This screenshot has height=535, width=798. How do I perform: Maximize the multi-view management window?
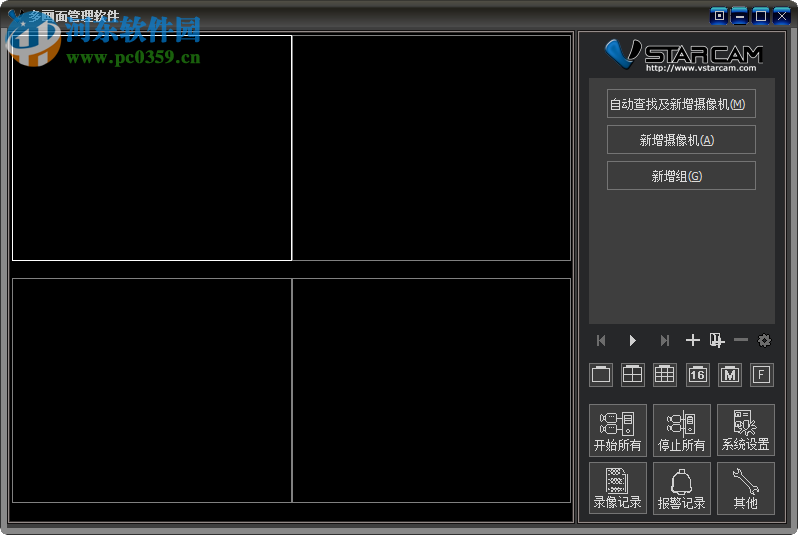click(761, 16)
